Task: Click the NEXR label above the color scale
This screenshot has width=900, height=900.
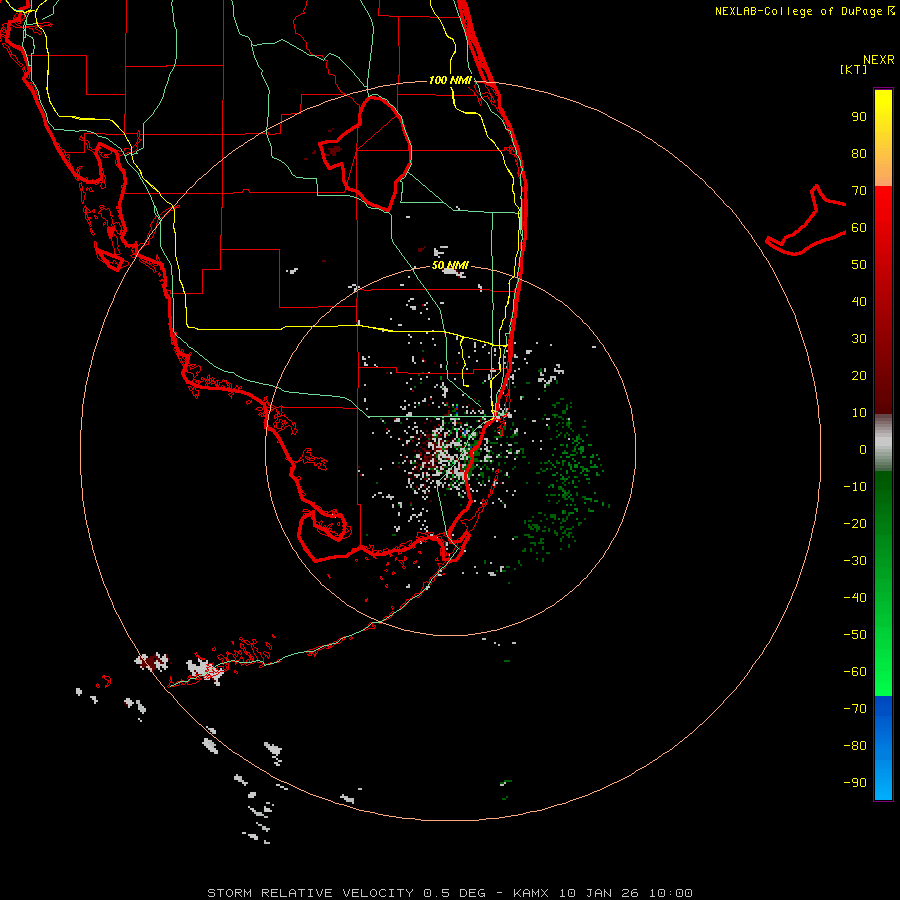Action: tap(878, 60)
